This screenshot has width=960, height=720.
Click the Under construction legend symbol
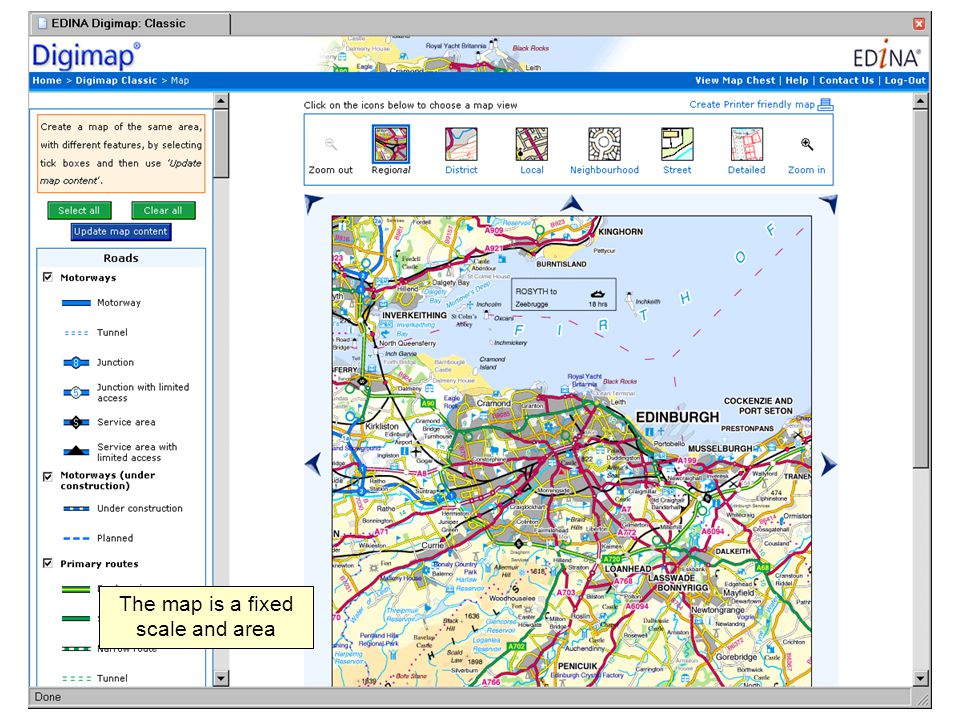tap(77, 508)
